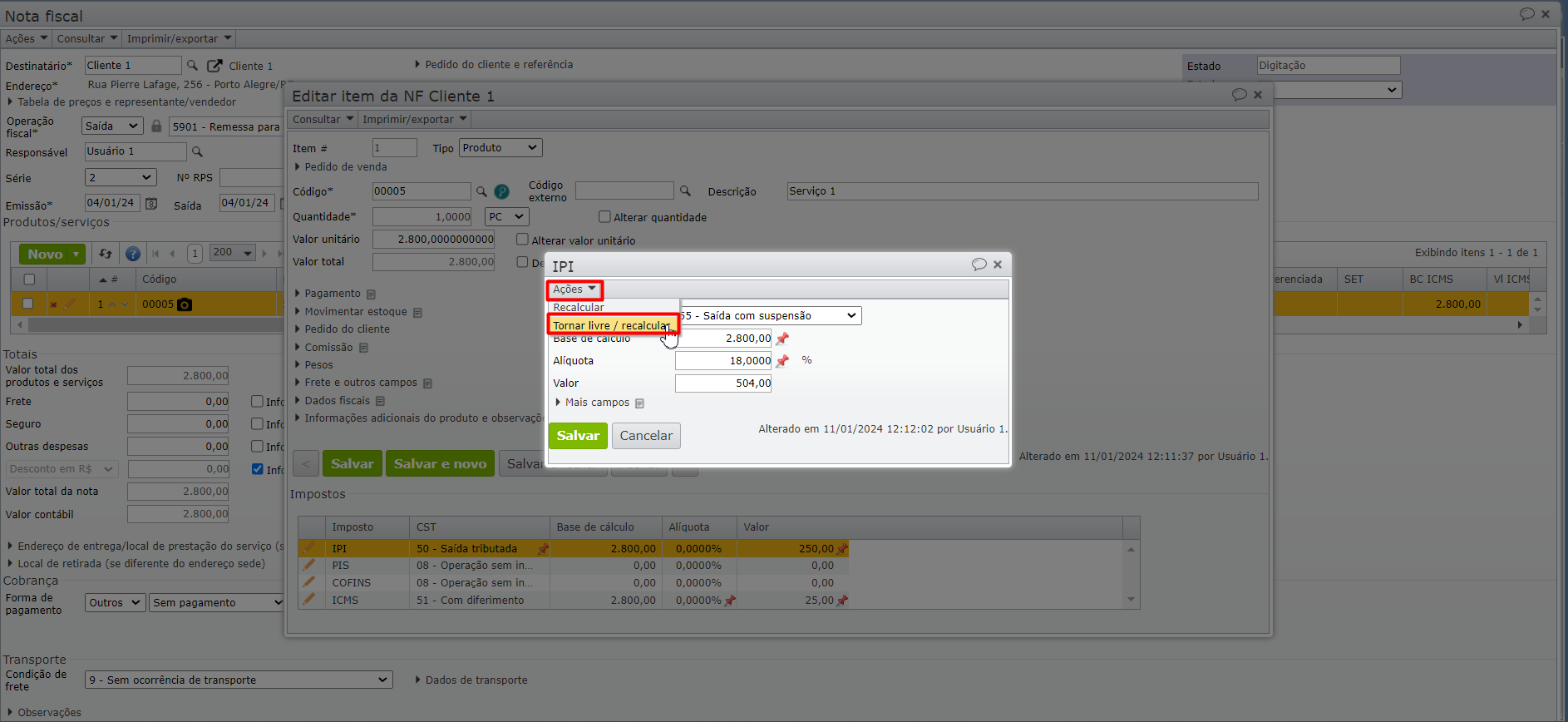Toggle the checkbox beside Outras despesas field
Screen dimensions: 1568x722
[x=257, y=447]
